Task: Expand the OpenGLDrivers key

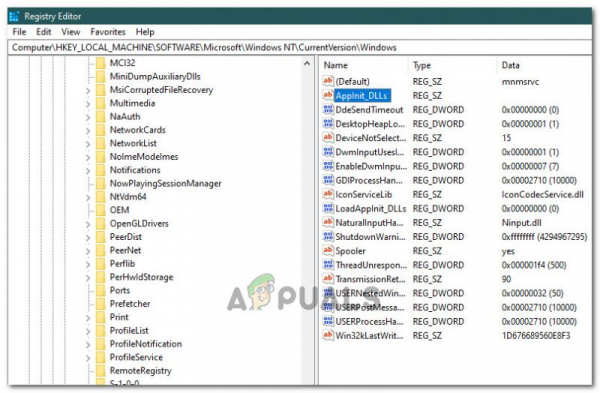Action: pos(88,224)
